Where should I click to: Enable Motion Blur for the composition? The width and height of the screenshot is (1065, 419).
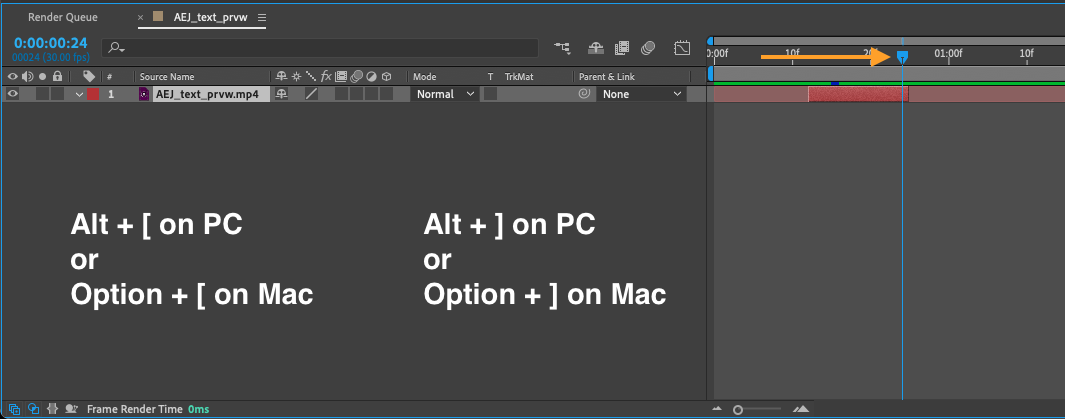tap(648, 48)
